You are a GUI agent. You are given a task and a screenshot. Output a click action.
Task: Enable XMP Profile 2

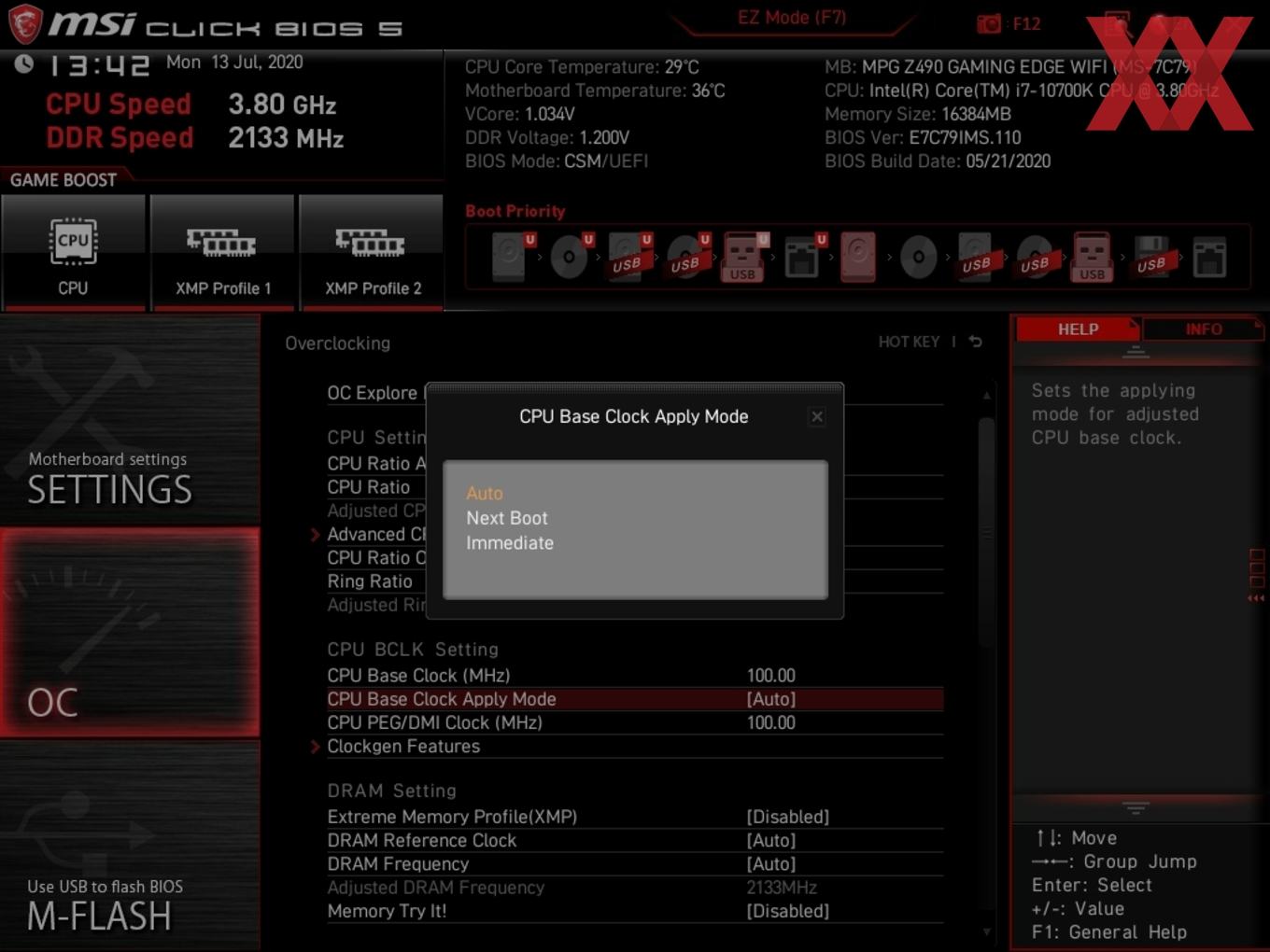(372, 252)
